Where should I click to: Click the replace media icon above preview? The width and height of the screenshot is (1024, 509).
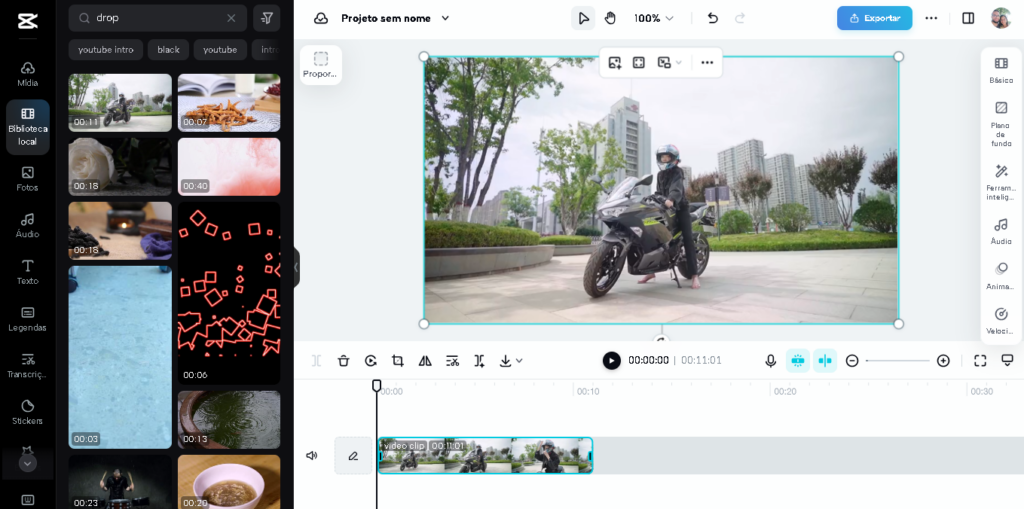coord(615,63)
